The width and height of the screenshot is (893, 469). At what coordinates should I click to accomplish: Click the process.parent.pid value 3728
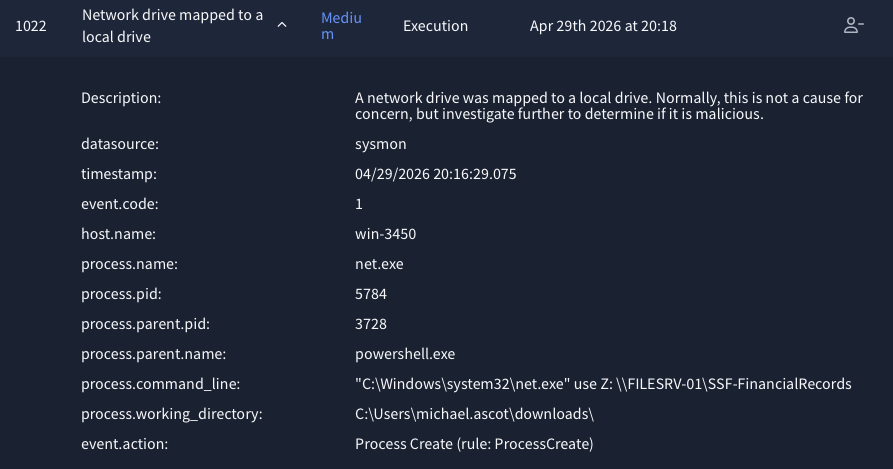[371, 324]
